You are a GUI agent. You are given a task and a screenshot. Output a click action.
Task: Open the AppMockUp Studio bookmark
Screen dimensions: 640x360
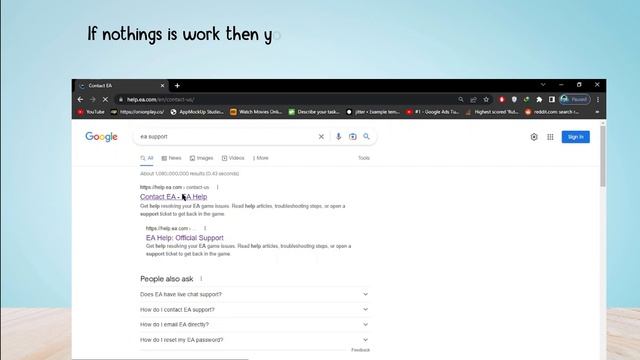[x=197, y=112]
